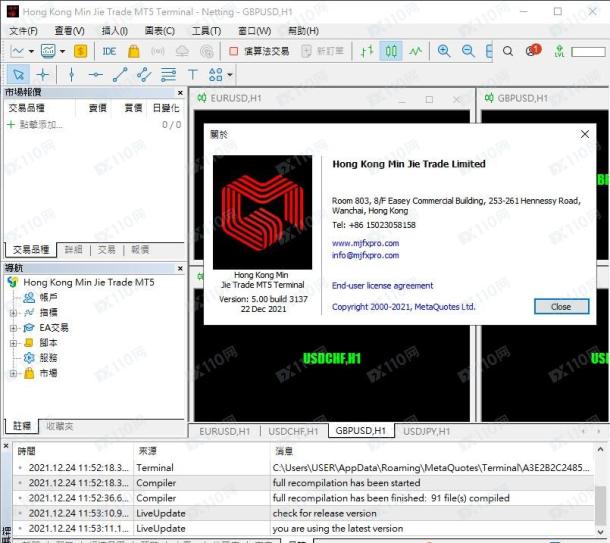Open End-user license agreement link

click(x=382, y=286)
